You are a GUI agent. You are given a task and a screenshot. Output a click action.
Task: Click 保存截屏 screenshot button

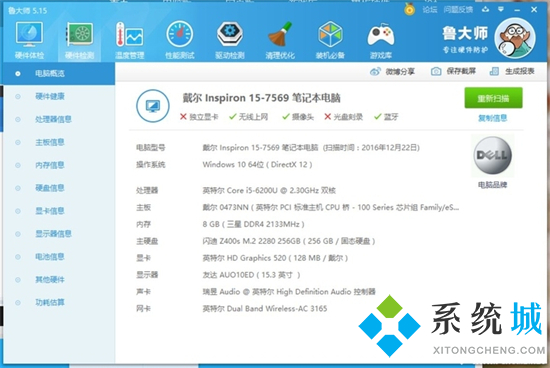coord(453,71)
